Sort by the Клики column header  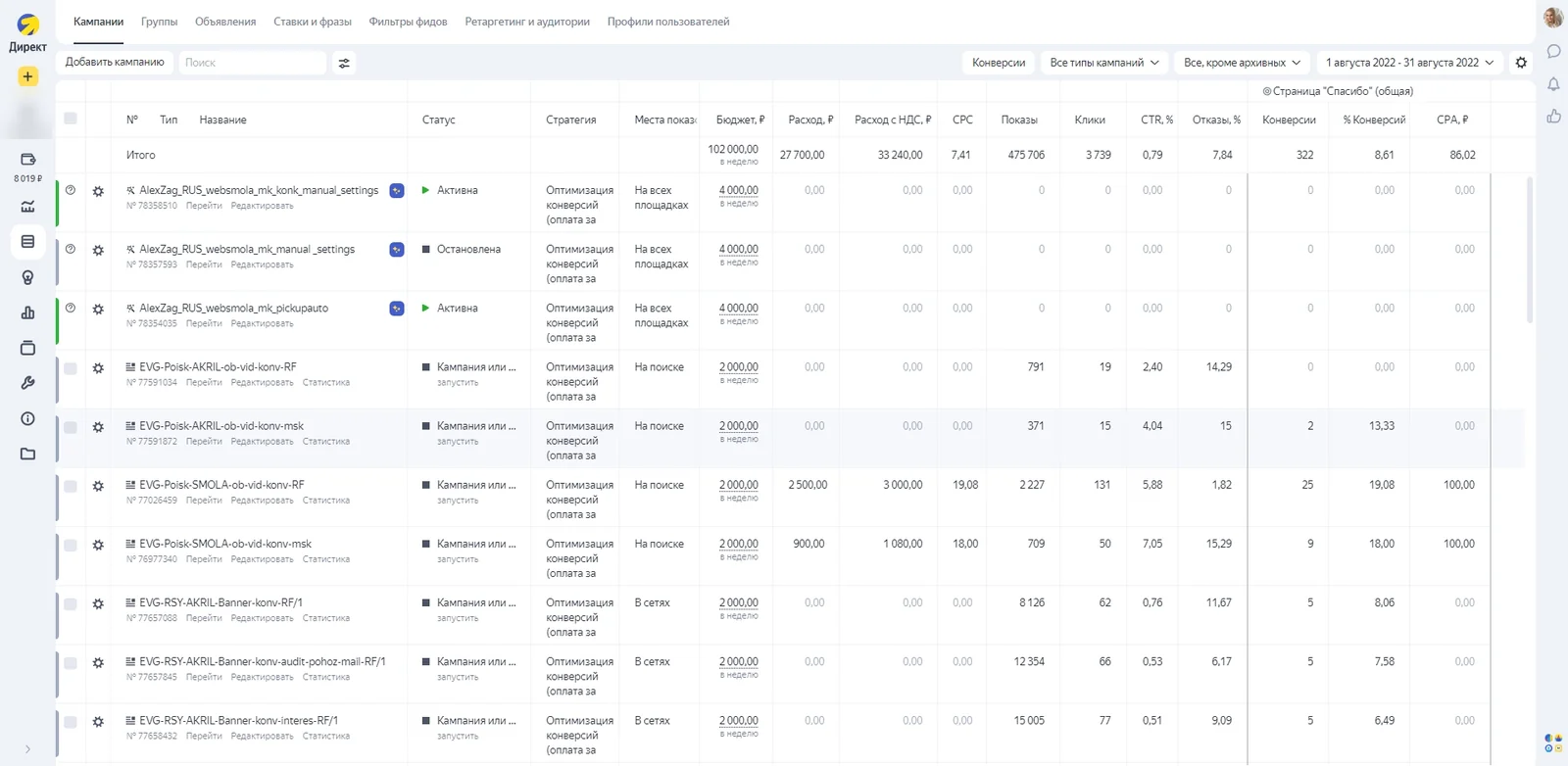coord(1090,120)
